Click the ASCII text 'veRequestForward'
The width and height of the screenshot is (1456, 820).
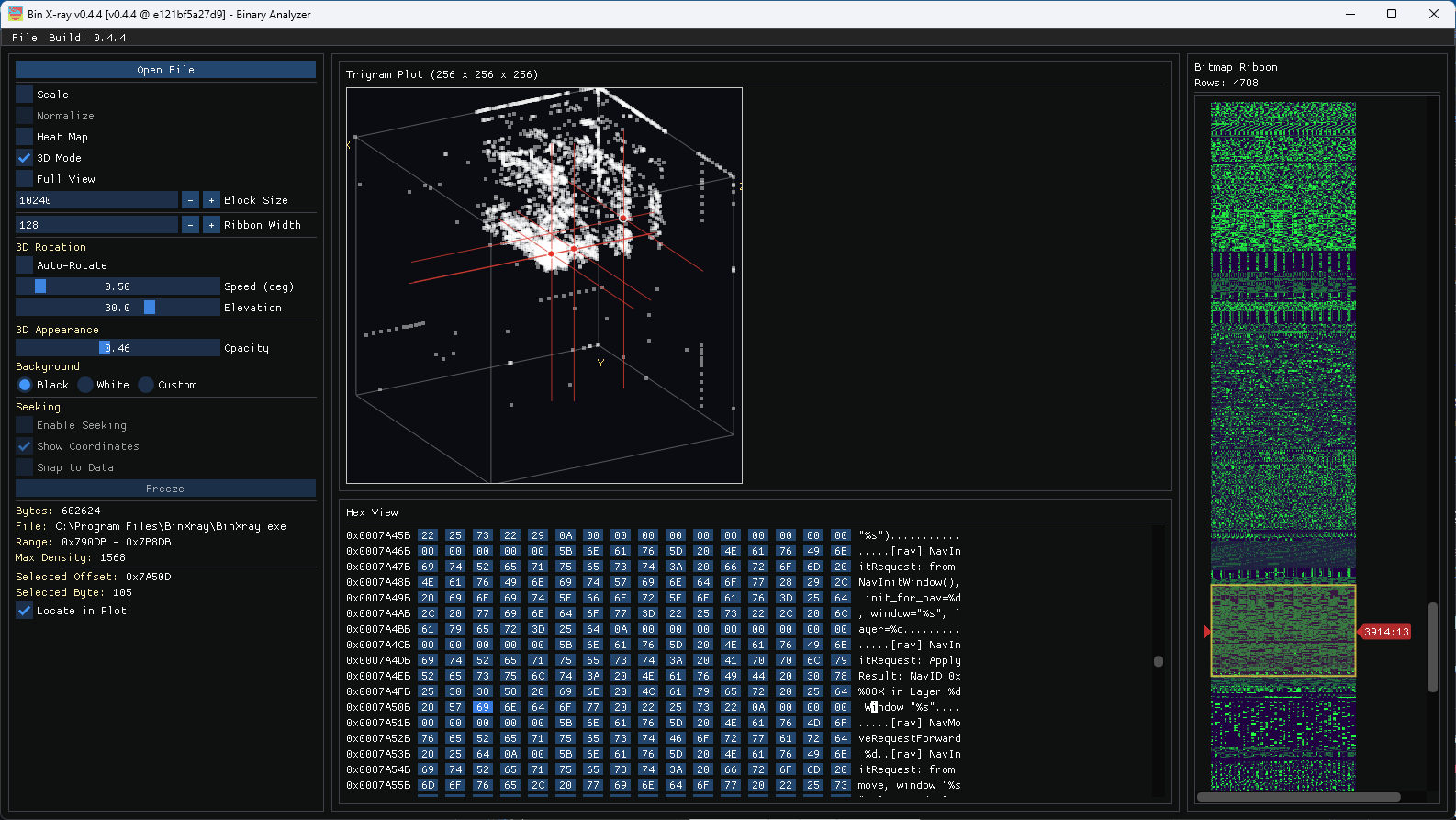910,738
